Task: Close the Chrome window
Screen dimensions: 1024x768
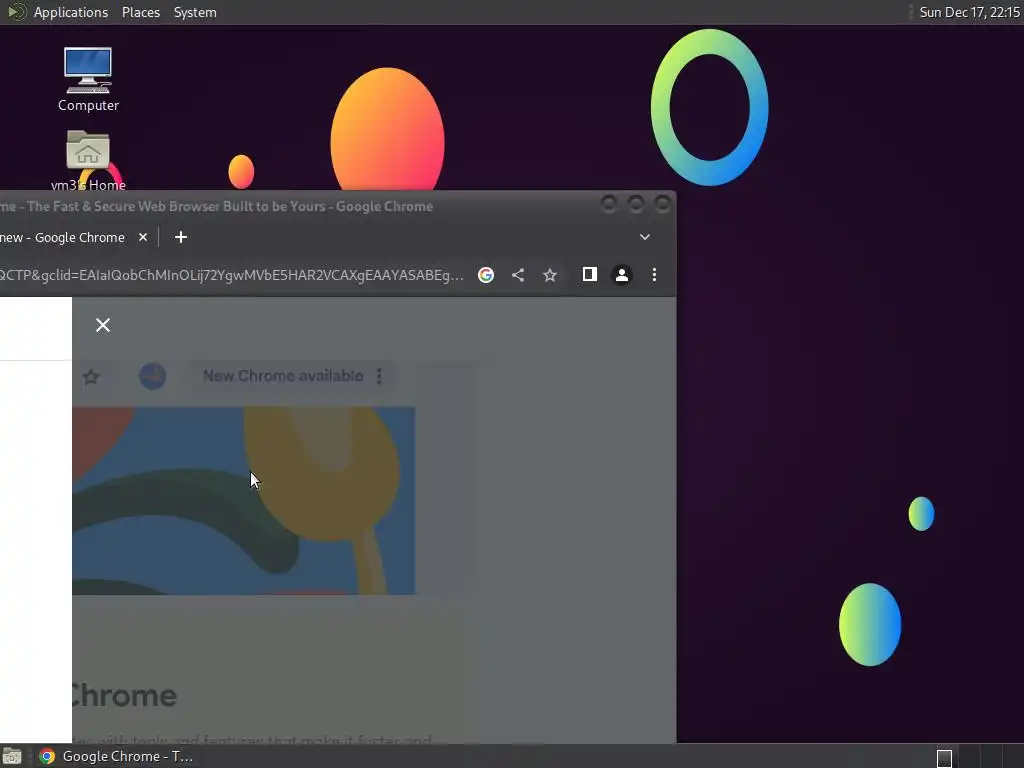Action: (663, 204)
